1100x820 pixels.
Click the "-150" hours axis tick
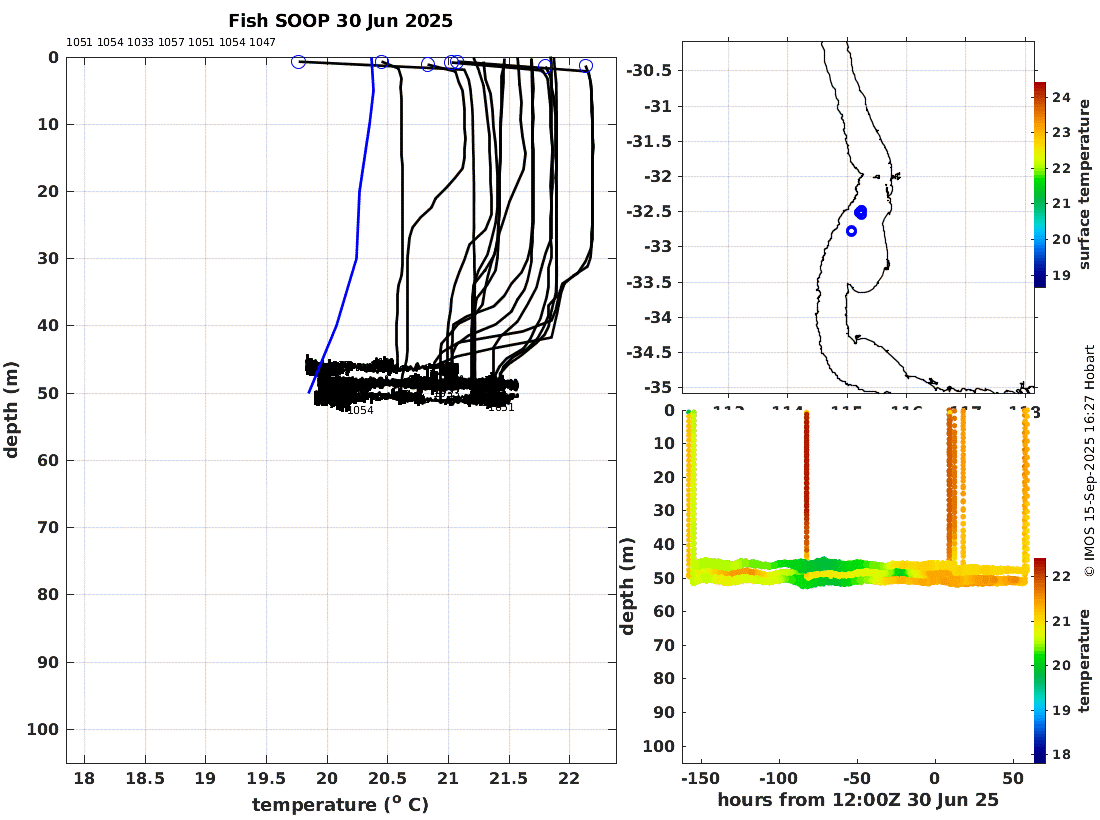699,779
